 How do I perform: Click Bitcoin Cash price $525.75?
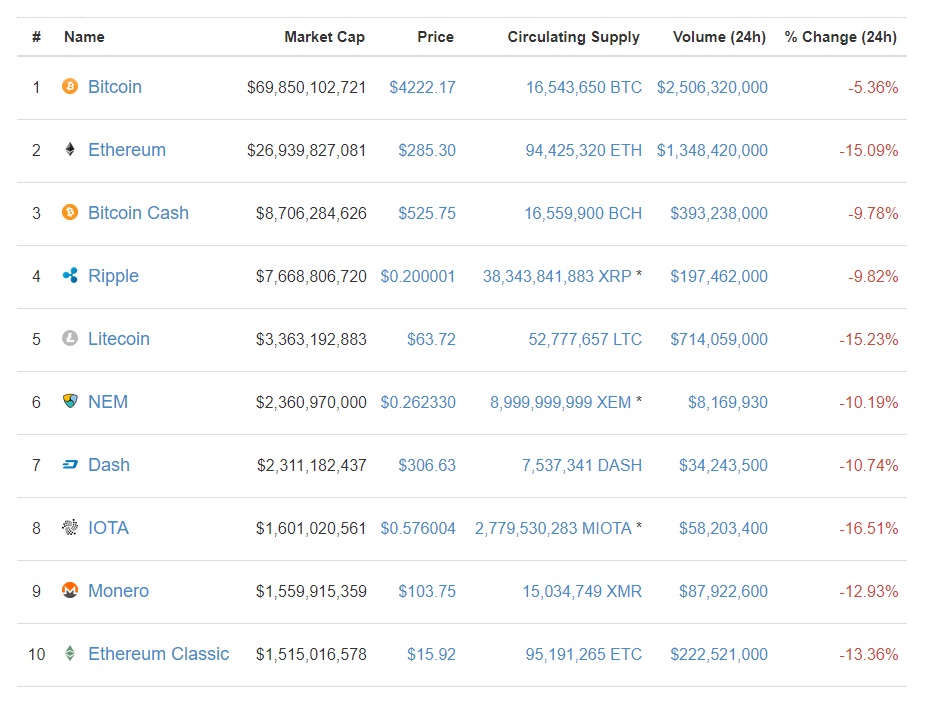(427, 214)
